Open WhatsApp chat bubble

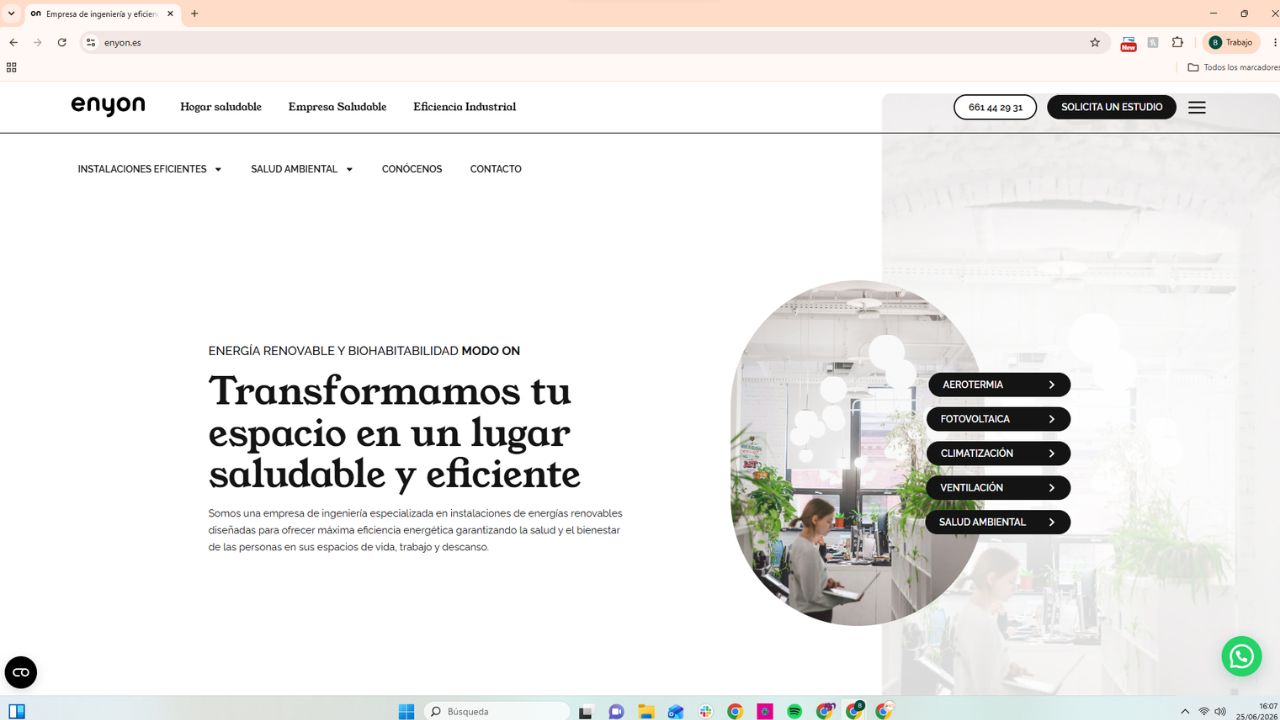point(1241,656)
